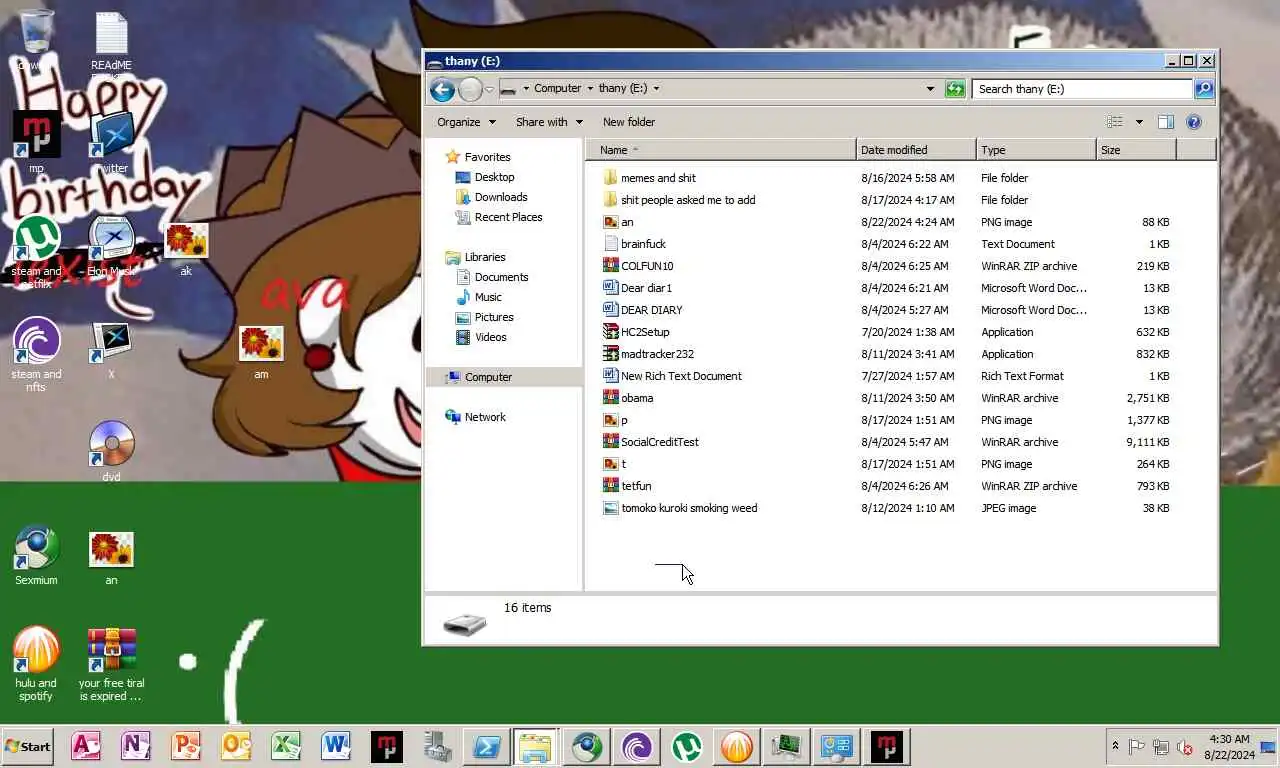Select the SocialCreditTest archive
The width and height of the screenshot is (1280, 768).
coord(660,442)
